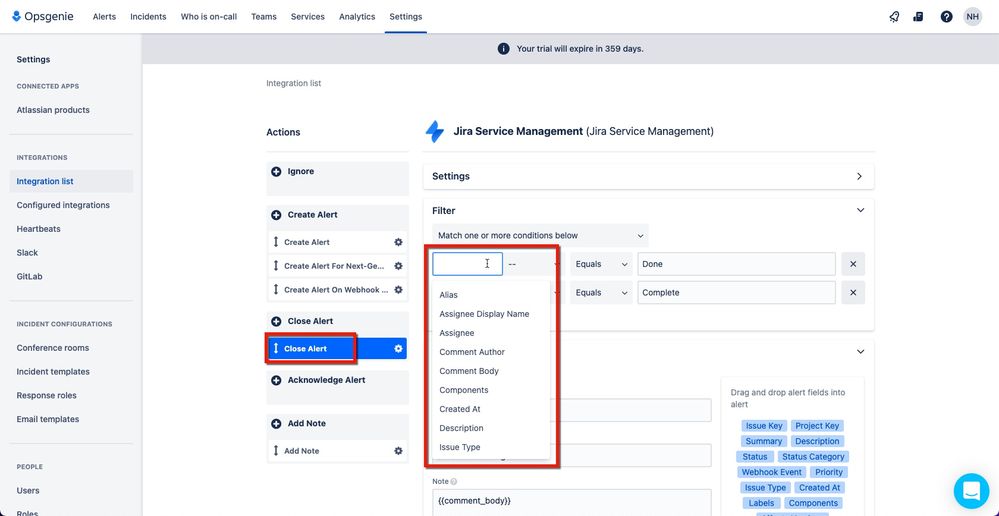This screenshot has width=999, height=516.
Task: Choose Issue Type in the dropdown list
Action: (460, 447)
